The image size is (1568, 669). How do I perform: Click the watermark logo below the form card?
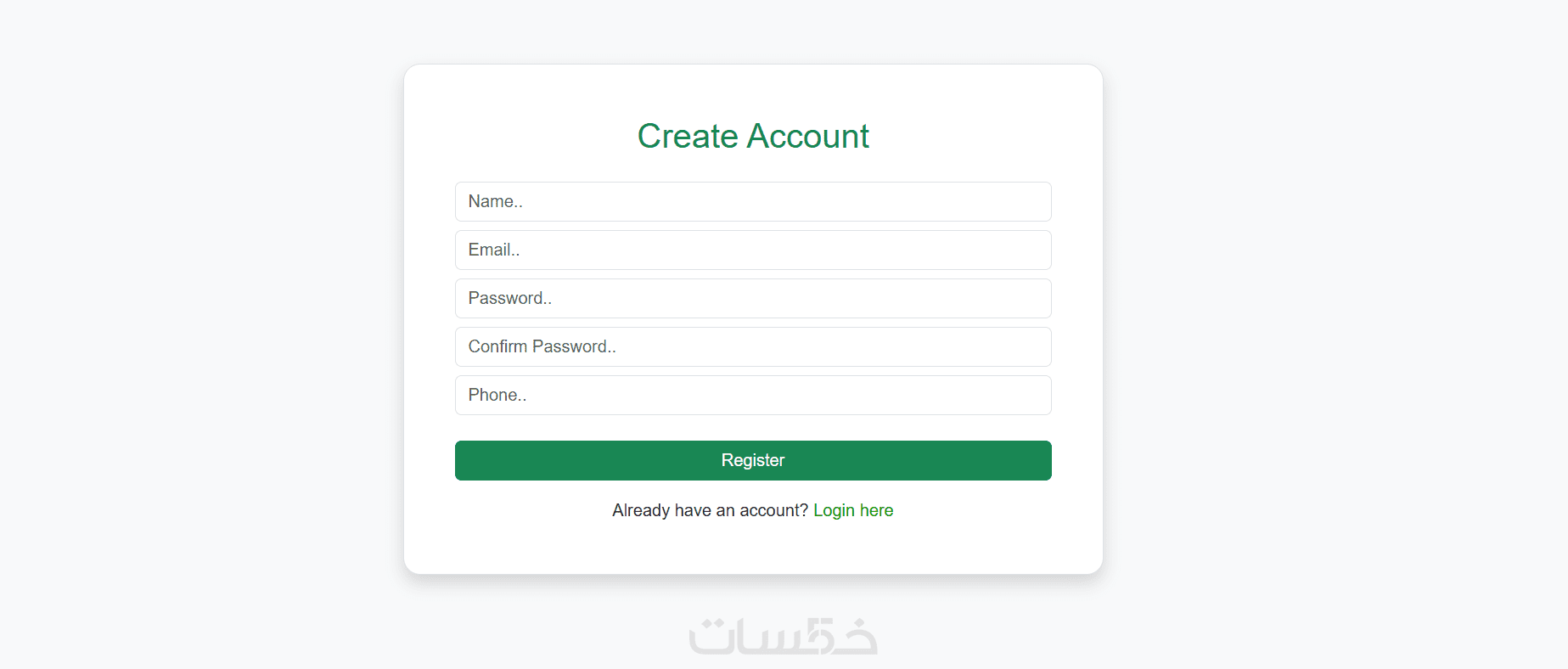click(783, 637)
